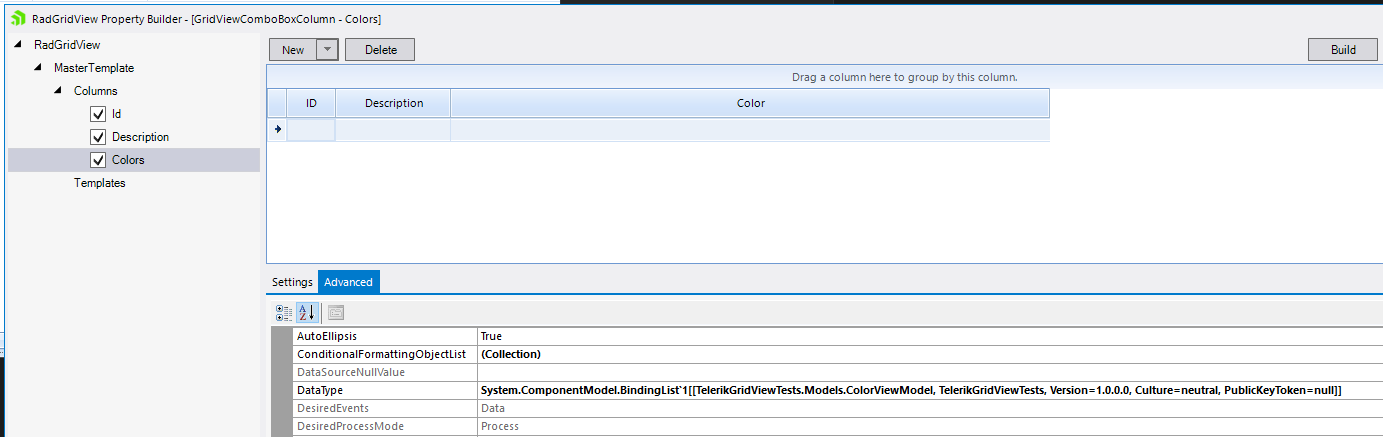Click the Description column header

393,103
